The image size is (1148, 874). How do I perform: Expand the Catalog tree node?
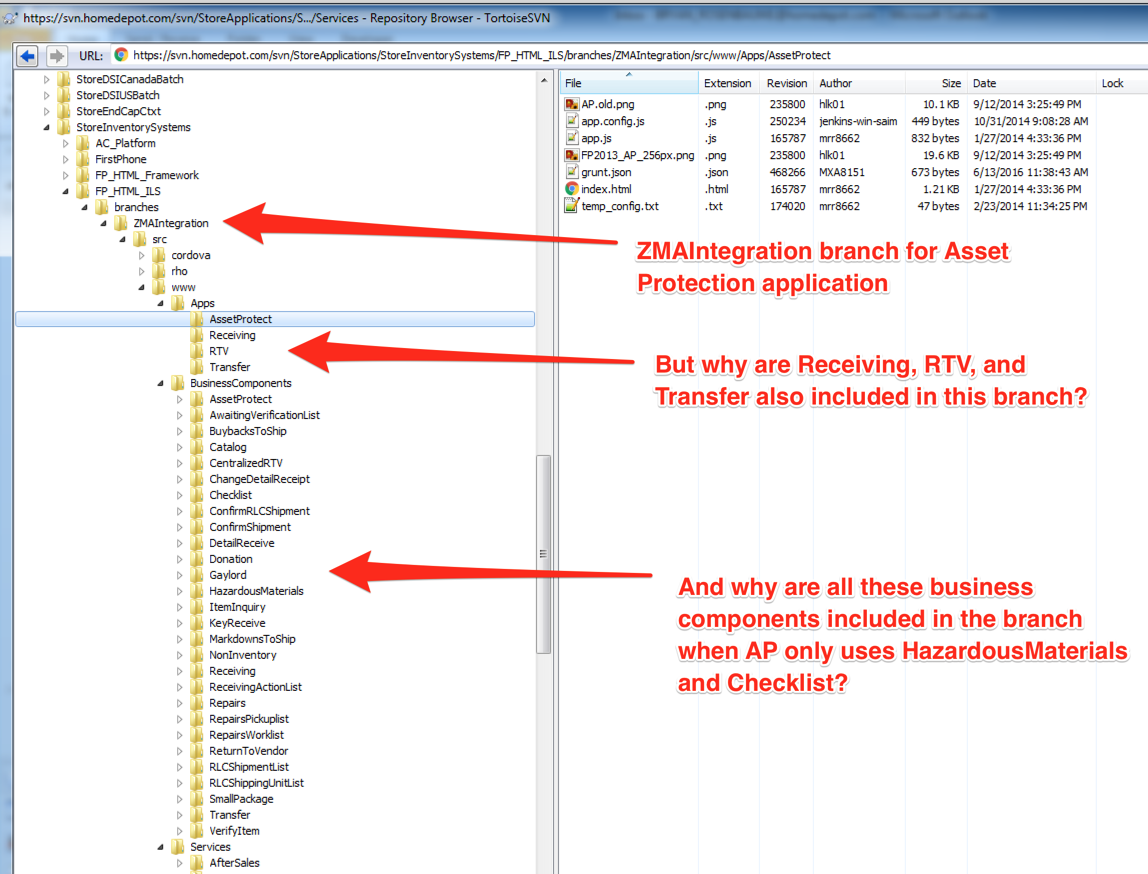180,447
